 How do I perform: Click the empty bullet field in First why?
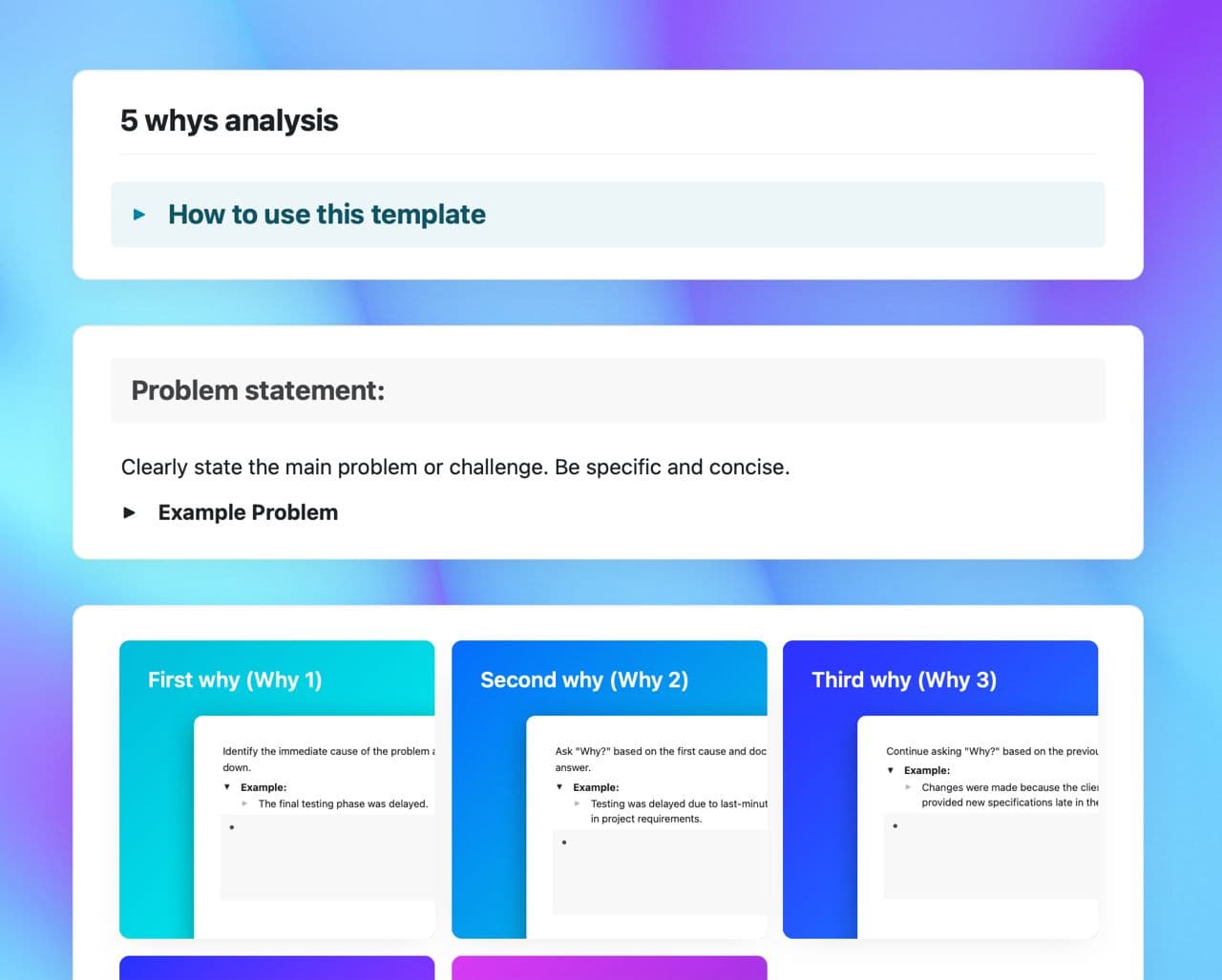tap(325, 857)
